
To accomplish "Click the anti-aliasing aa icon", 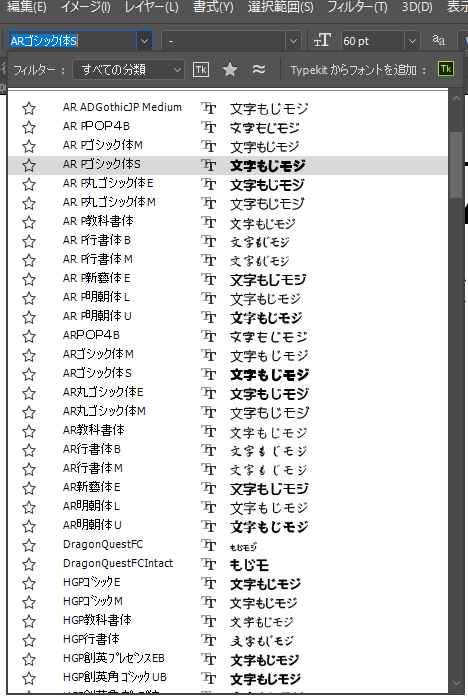I will tap(439, 40).
